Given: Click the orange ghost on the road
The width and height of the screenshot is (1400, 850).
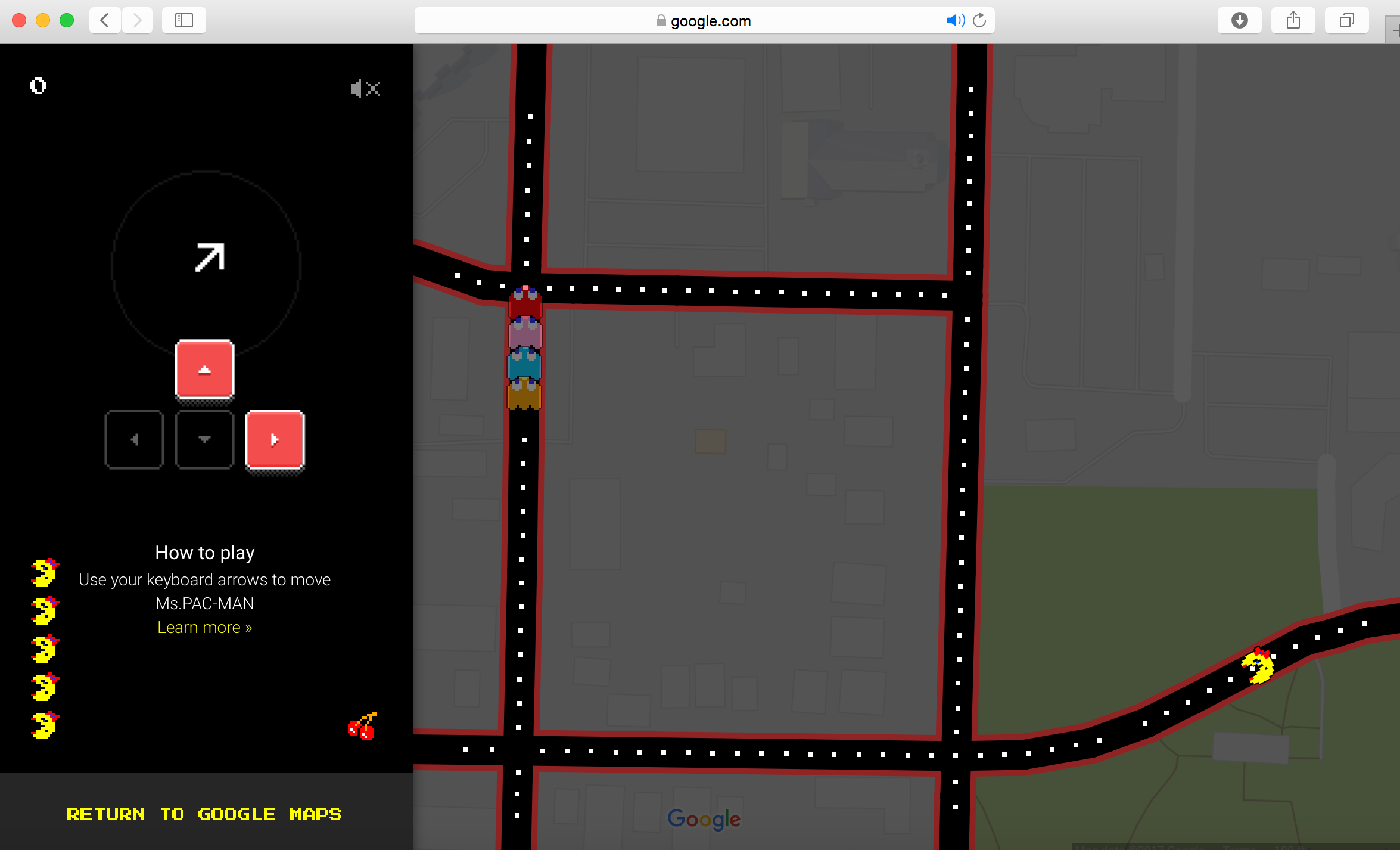Looking at the screenshot, I should 524,394.
